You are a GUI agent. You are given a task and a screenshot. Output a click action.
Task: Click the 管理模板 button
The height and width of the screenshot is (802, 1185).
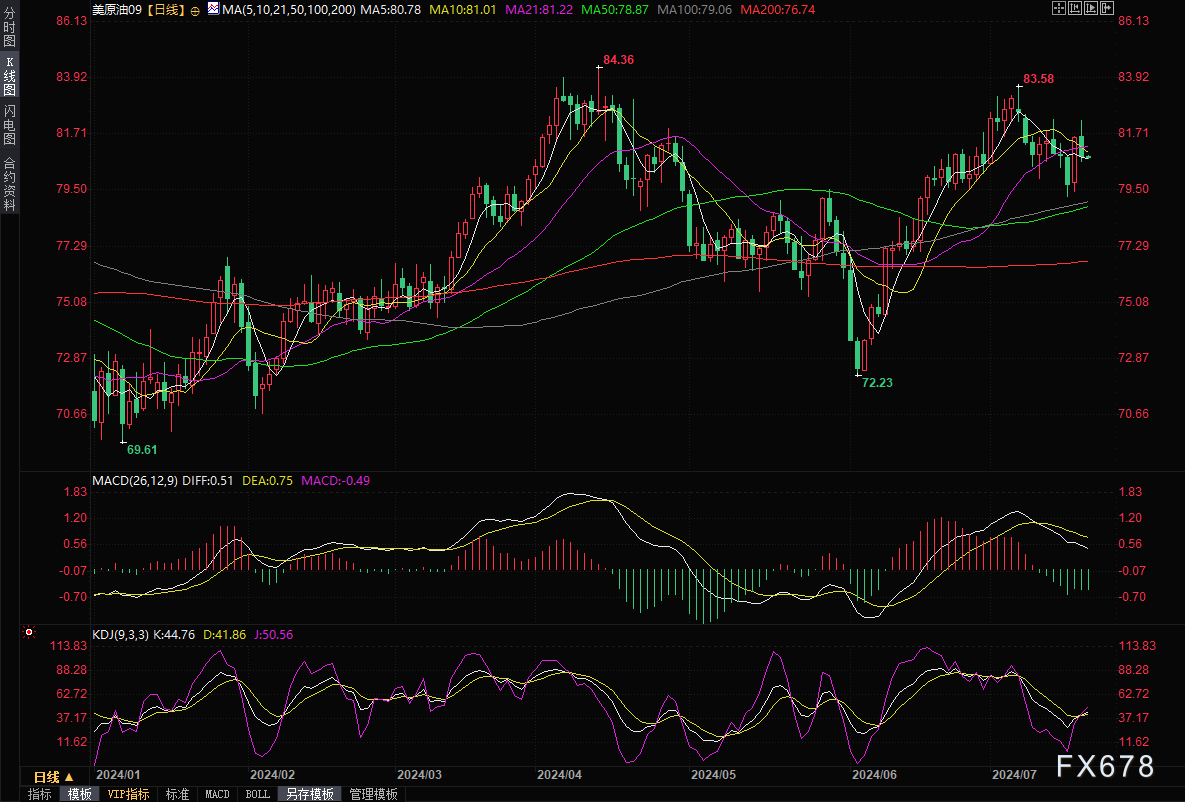(373, 794)
